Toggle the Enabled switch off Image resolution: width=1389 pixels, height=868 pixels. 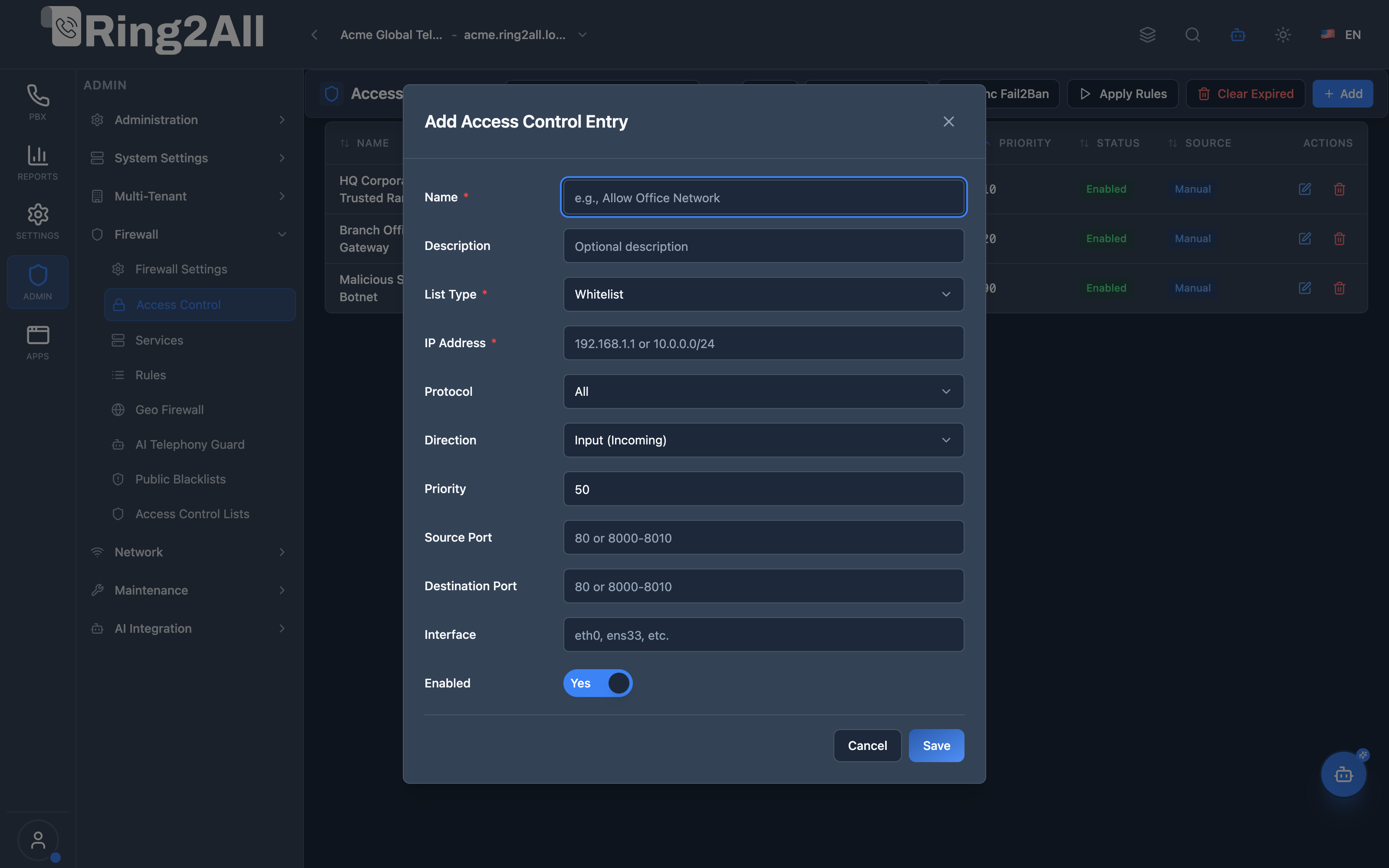point(598,683)
